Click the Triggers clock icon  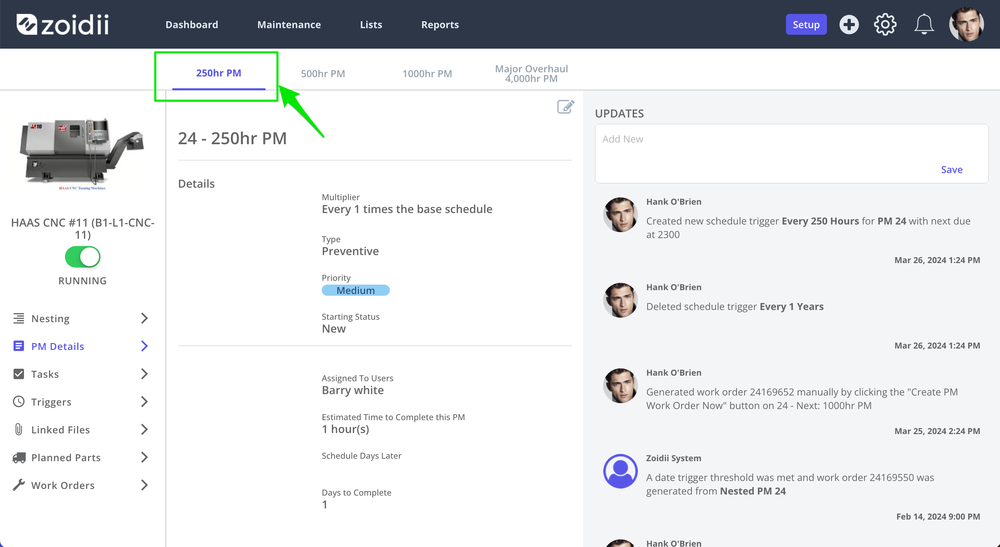[x=18, y=402]
